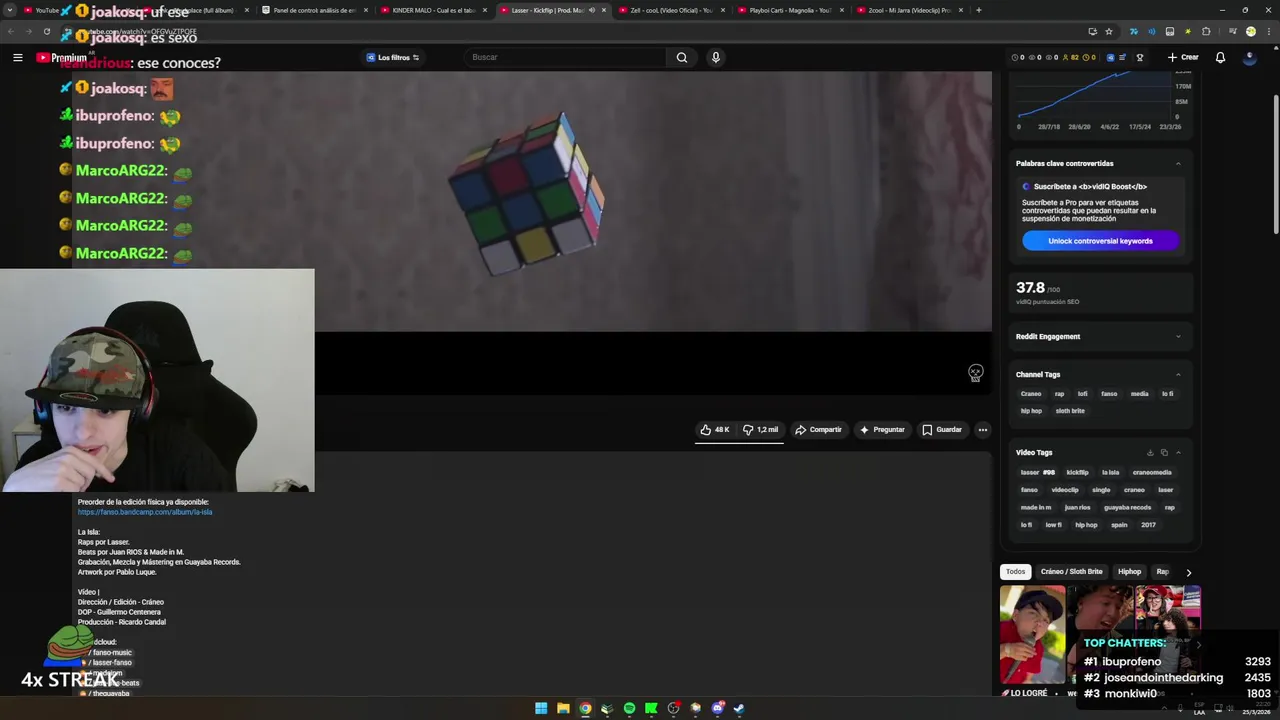Select the Todos filter chip
This screenshot has height=720, width=1280.
pyautogui.click(x=1015, y=572)
